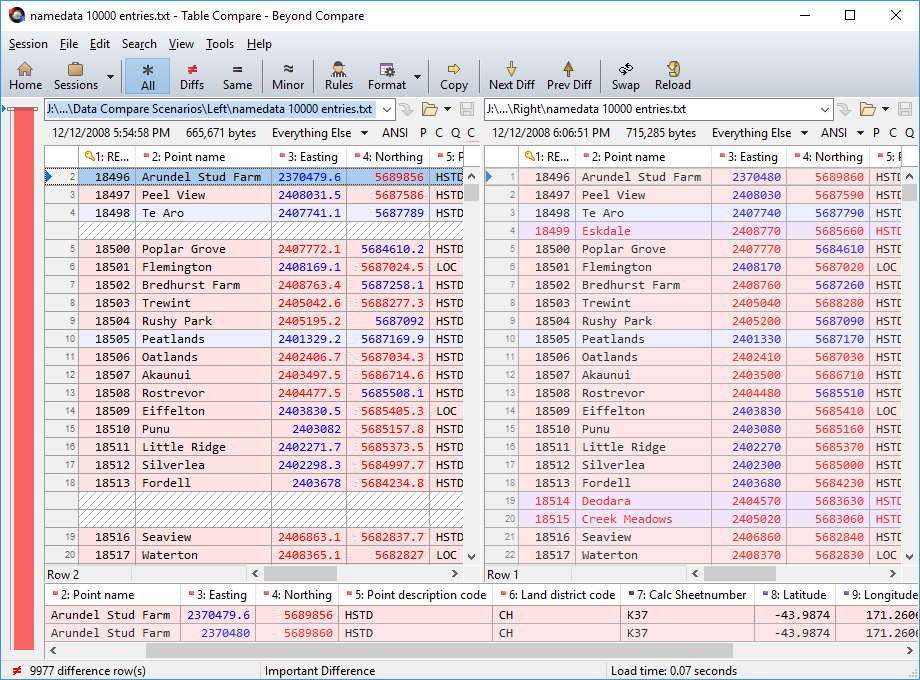Swap the left and right sides
The image size is (920, 680).
(x=625, y=76)
